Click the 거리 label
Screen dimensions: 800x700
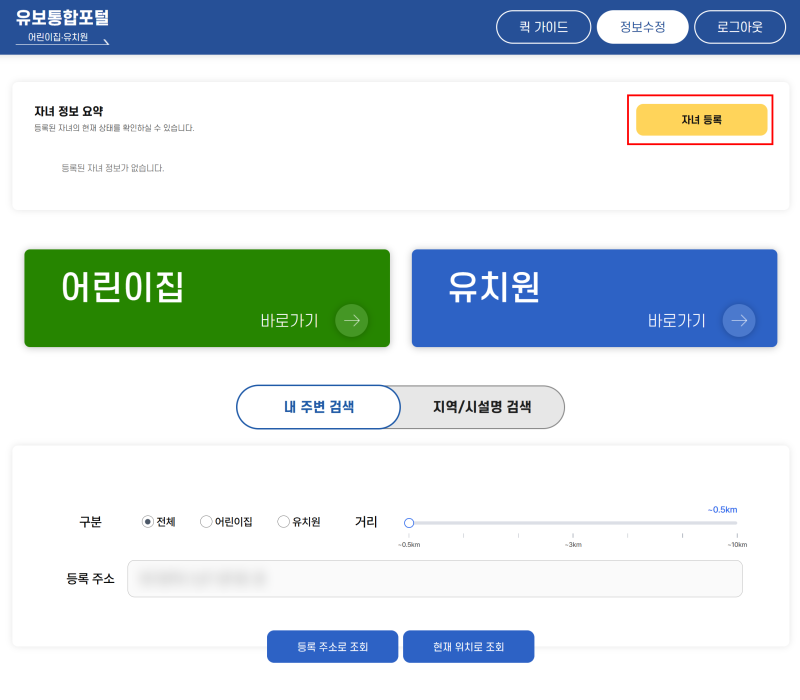pos(366,521)
